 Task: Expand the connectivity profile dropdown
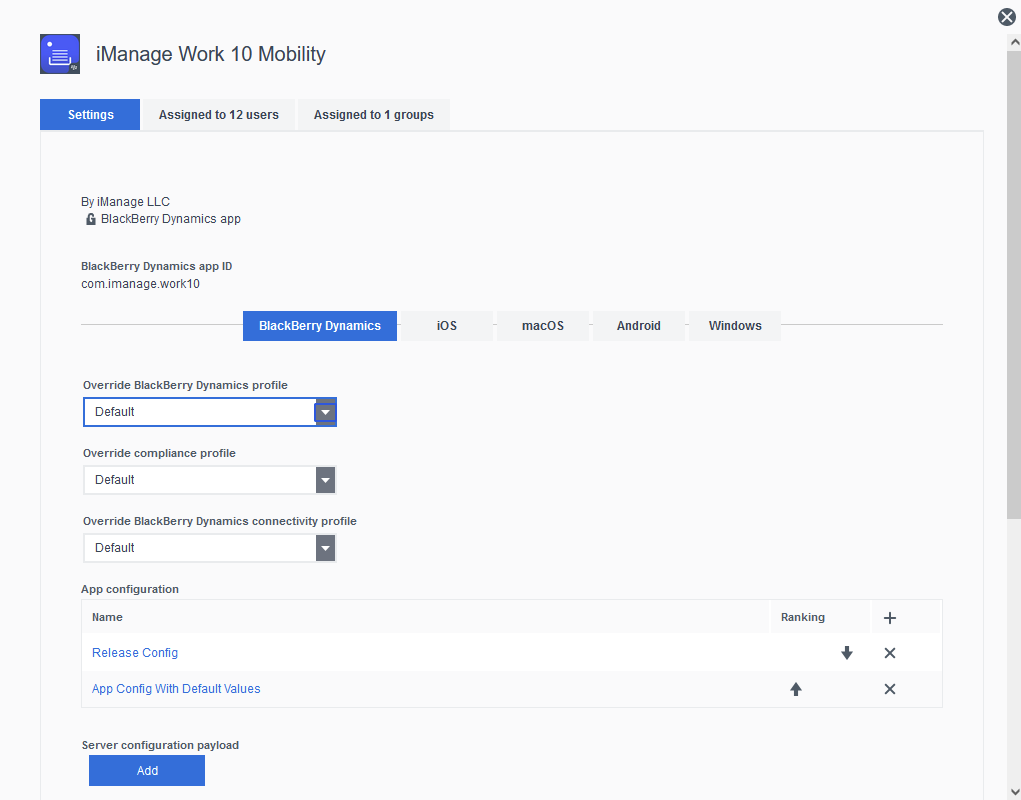[x=325, y=548]
